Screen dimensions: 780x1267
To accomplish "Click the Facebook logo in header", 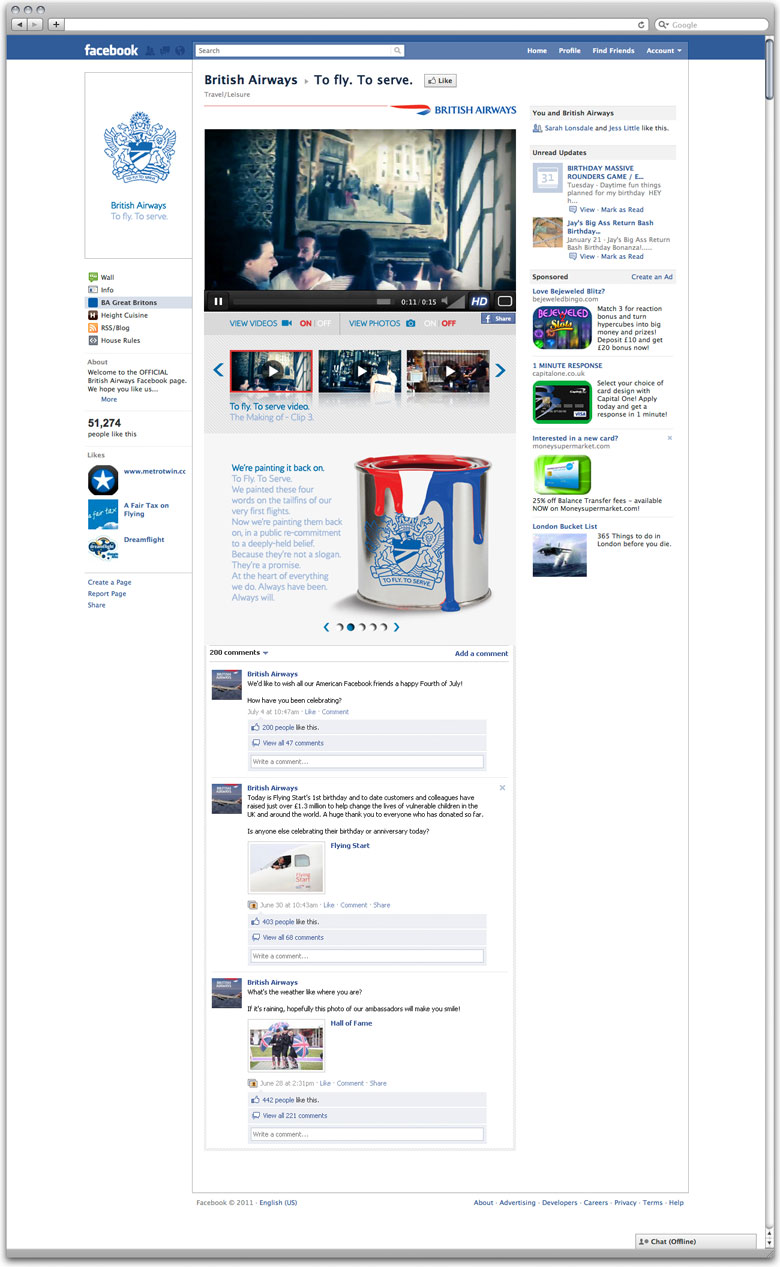I will pos(111,50).
